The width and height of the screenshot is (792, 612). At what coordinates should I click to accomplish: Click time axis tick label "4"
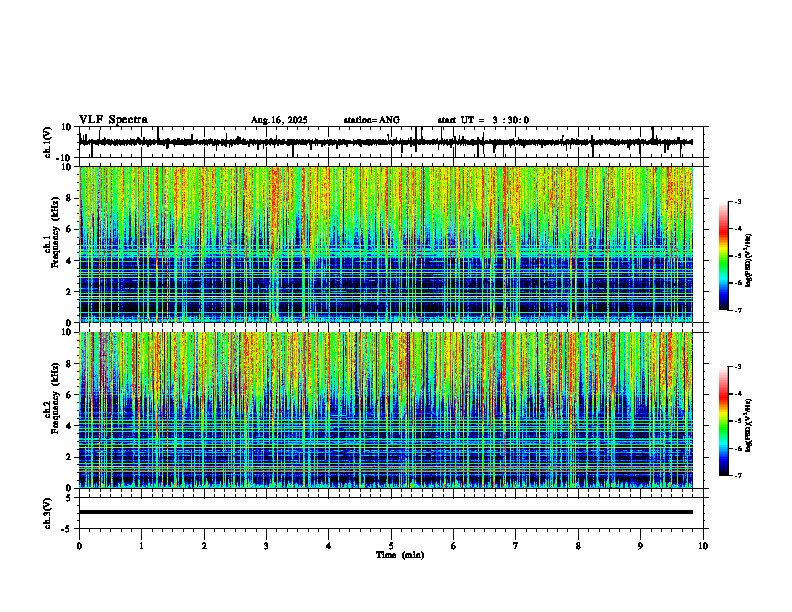[x=329, y=546]
